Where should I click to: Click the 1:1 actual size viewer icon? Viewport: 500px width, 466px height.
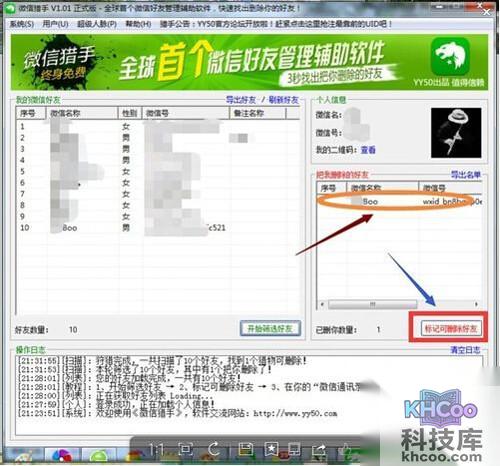tap(156, 450)
